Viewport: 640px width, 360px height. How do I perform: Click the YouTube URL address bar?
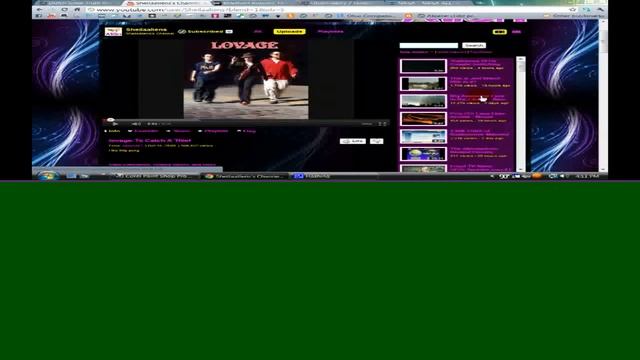pos(327,9)
